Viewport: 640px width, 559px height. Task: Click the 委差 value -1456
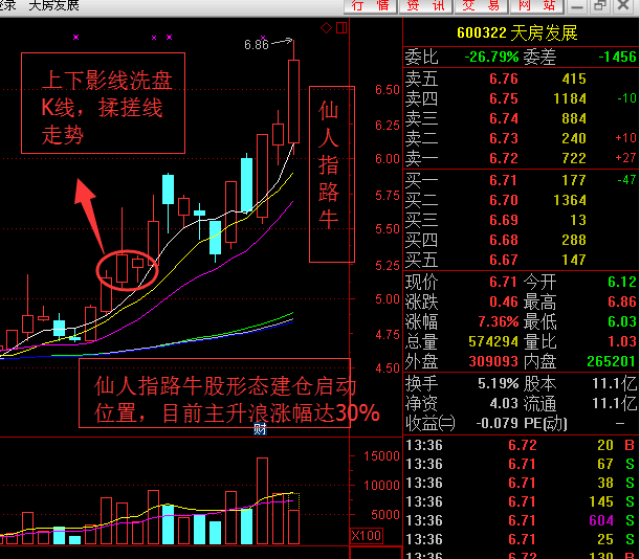coord(617,57)
